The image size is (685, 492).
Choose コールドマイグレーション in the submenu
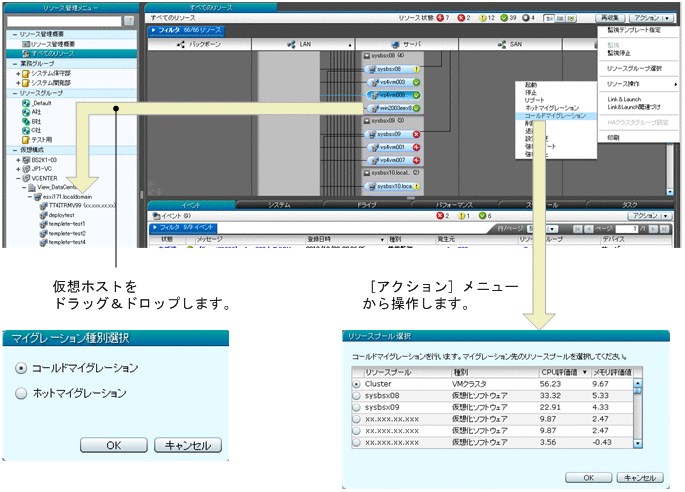(x=555, y=116)
